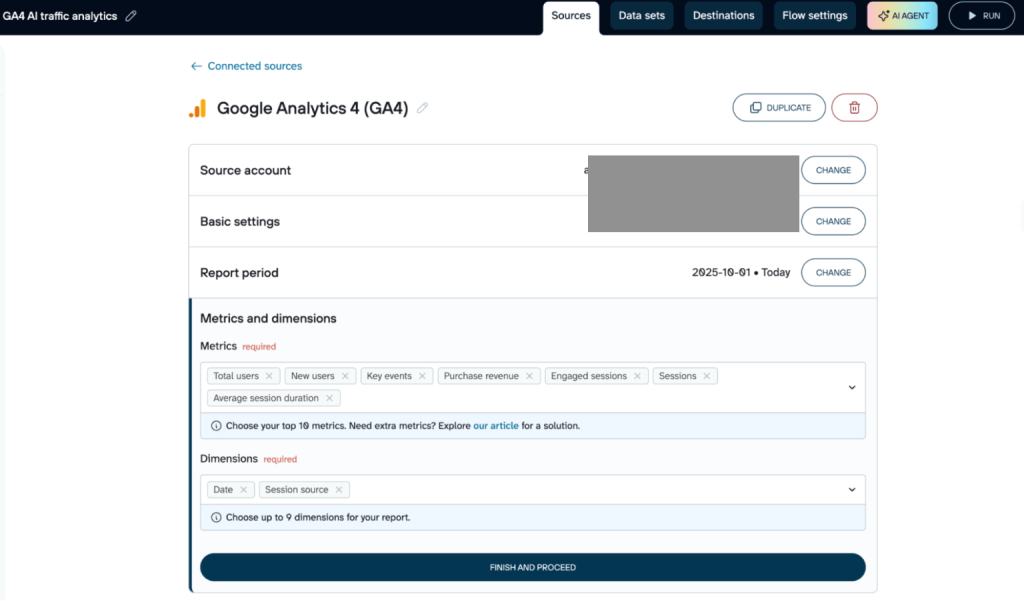
Task: Open the Destinations tab
Action: (723, 15)
